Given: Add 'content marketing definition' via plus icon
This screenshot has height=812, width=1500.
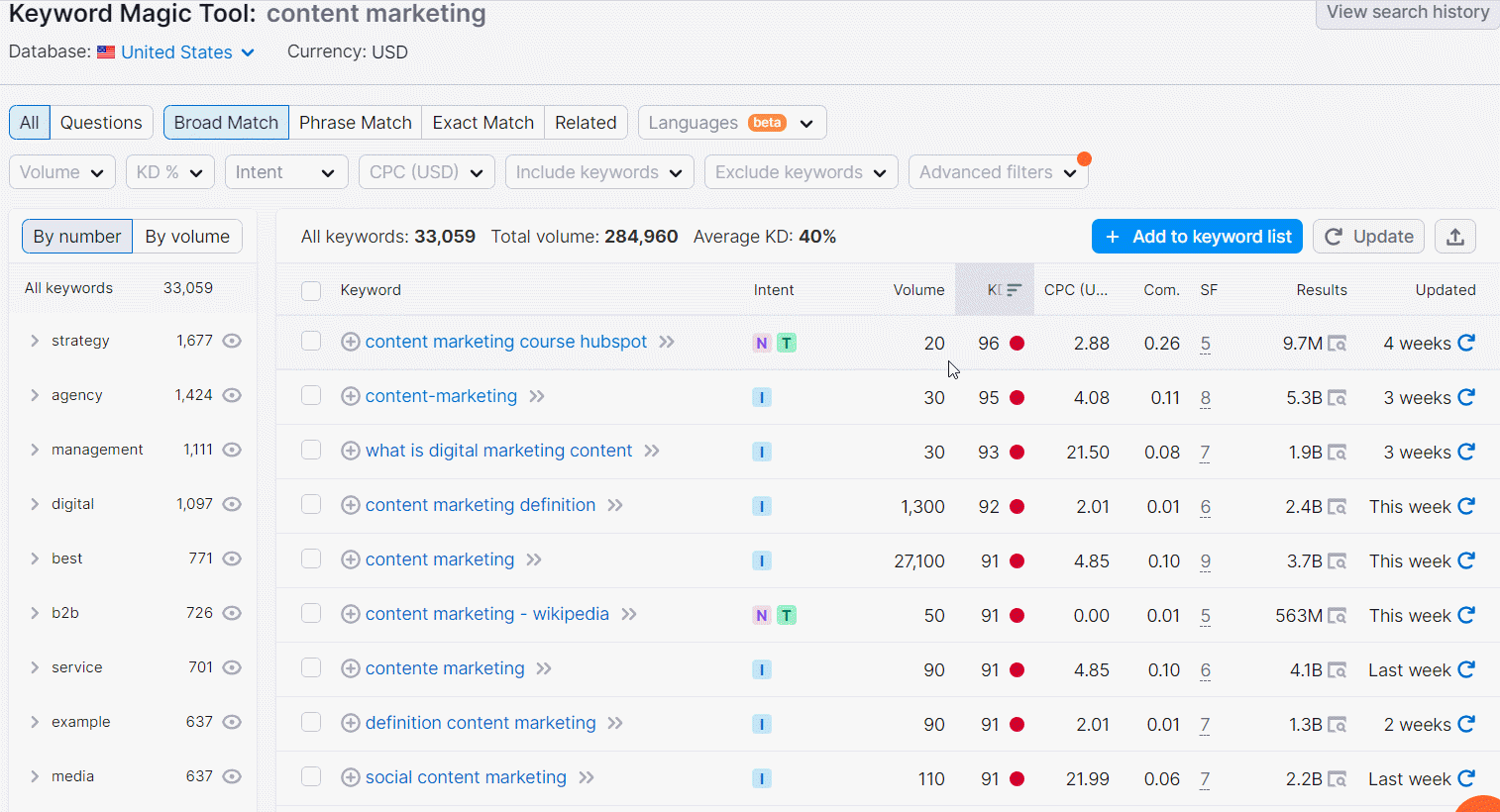Looking at the screenshot, I should pyautogui.click(x=350, y=505).
